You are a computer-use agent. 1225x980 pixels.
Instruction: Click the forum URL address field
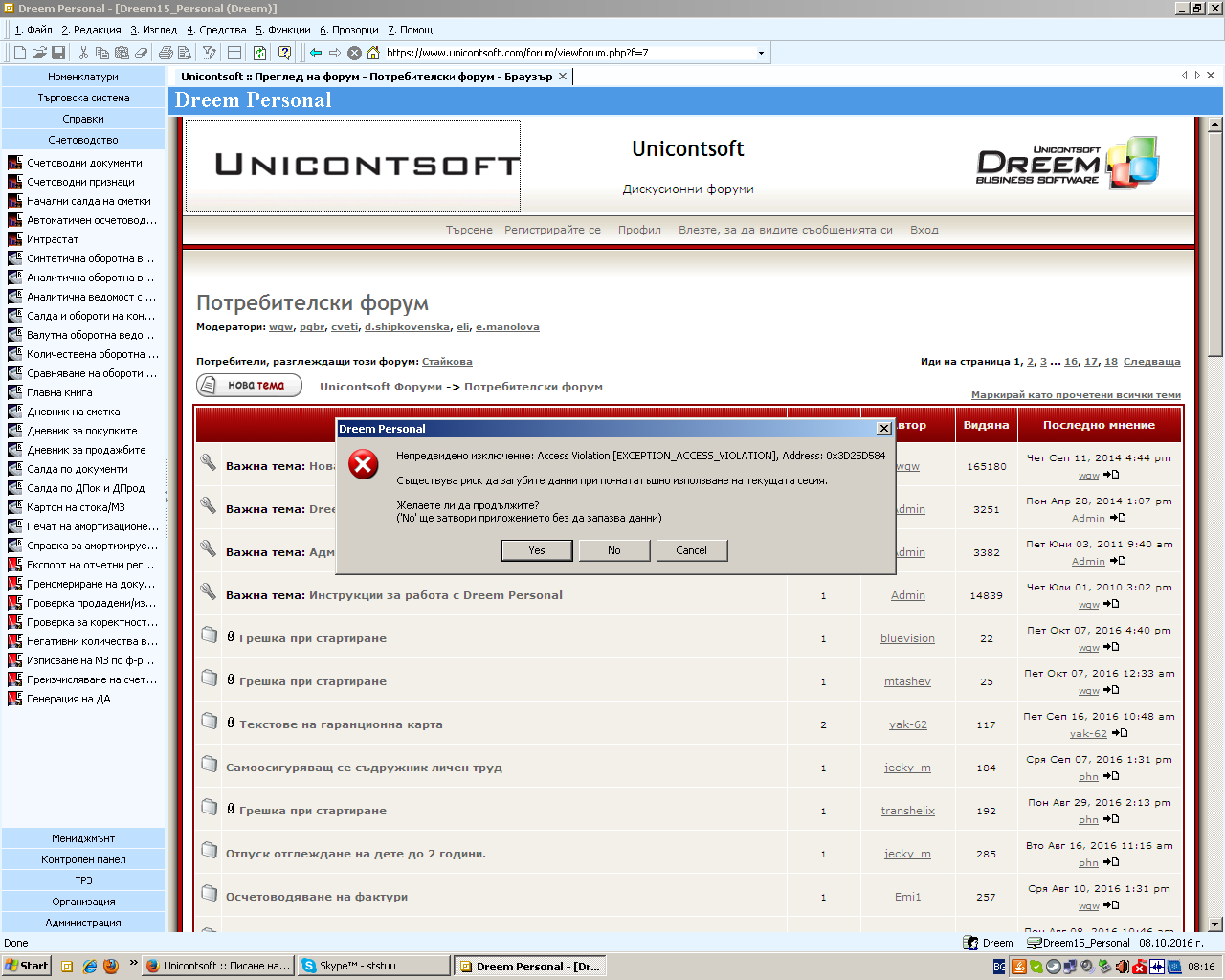(569, 53)
